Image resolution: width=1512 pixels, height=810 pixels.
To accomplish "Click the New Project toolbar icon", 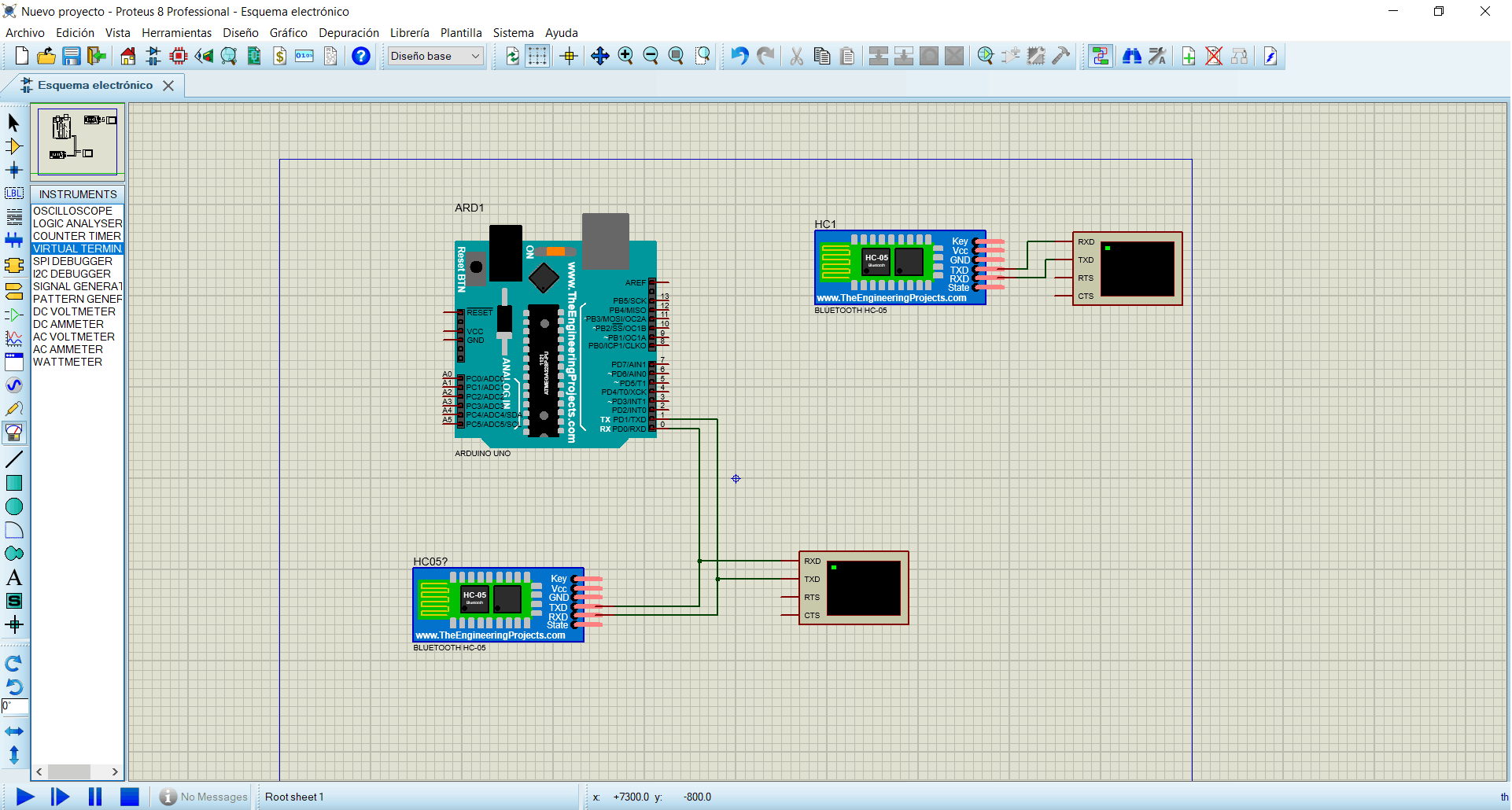I will tap(22, 56).
